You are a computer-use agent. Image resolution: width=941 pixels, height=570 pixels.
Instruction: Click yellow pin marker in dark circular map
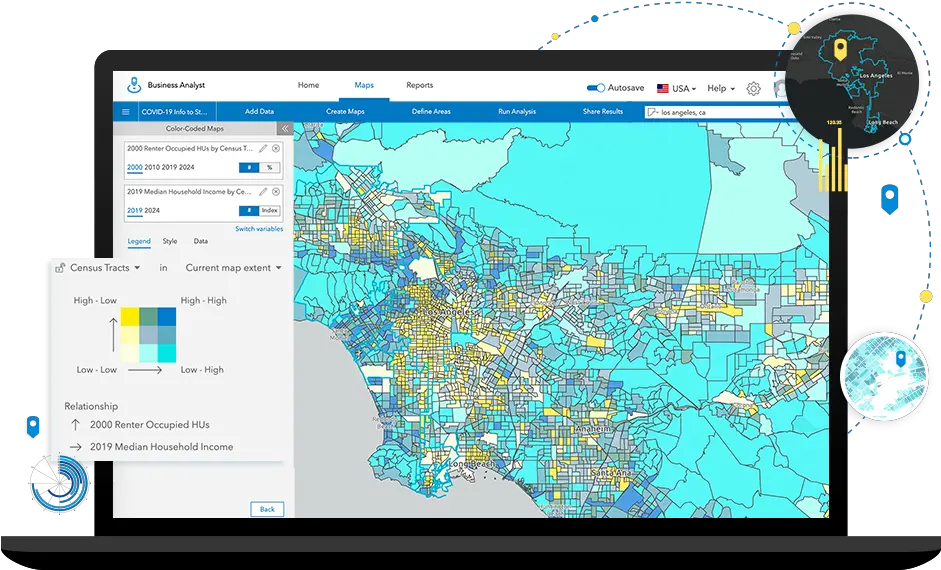click(x=841, y=49)
